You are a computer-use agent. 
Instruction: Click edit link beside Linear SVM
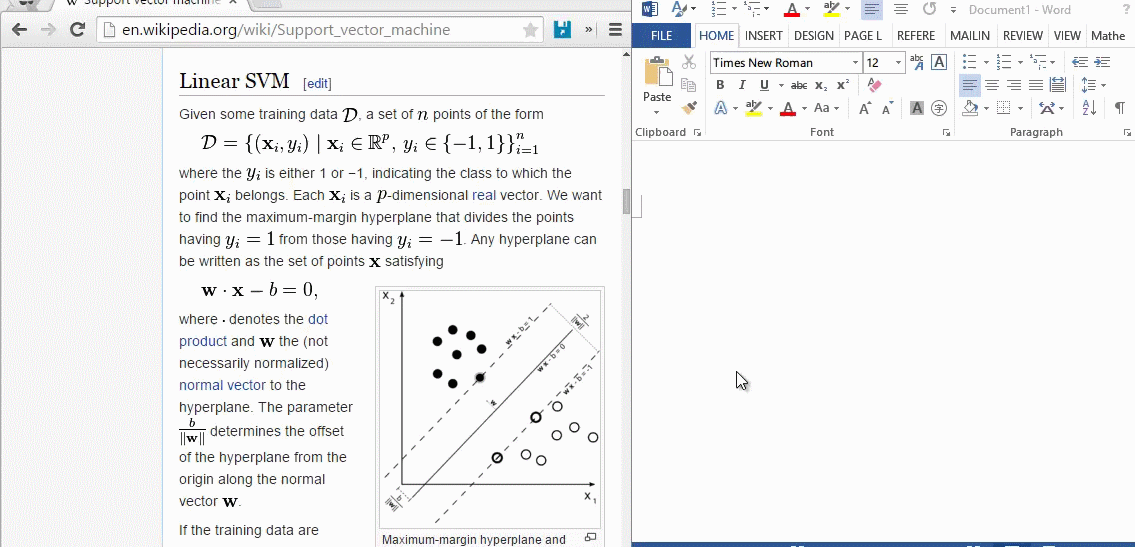tap(317, 83)
